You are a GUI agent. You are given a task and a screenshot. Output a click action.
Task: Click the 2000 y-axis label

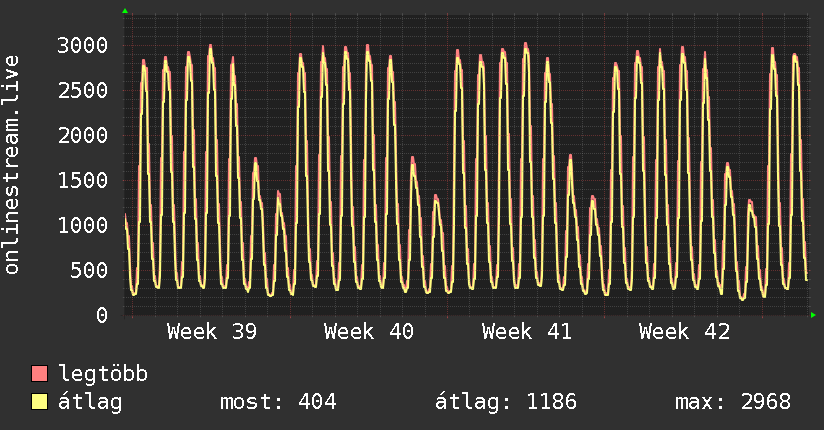pyautogui.click(x=83, y=136)
